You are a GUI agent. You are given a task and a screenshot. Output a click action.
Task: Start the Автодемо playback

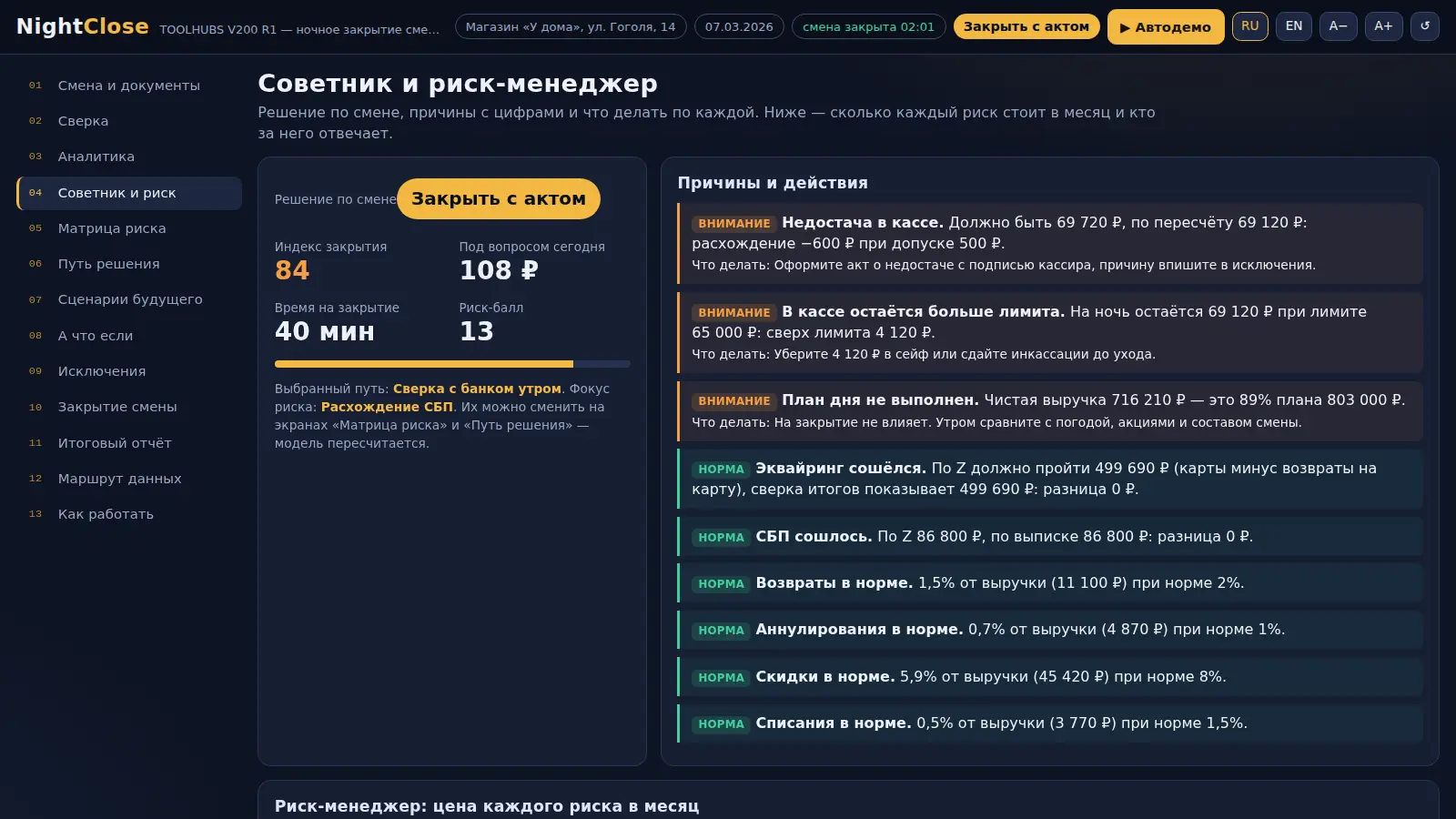[x=1166, y=27]
